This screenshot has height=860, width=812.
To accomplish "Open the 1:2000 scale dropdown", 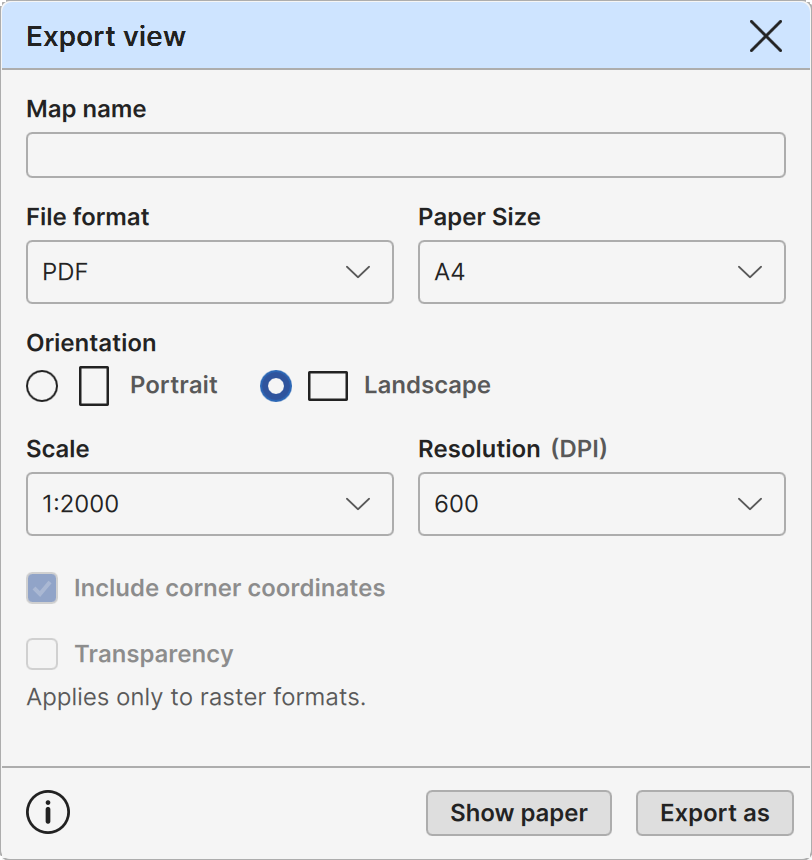I will [210, 504].
